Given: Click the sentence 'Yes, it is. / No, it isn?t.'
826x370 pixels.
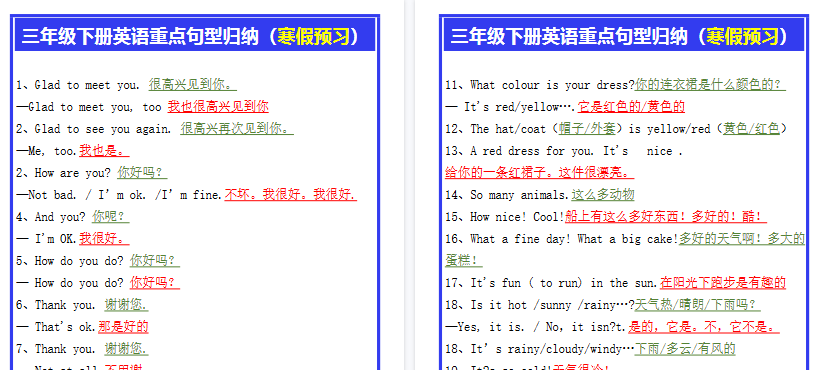Looking at the screenshot, I should (x=542, y=327).
